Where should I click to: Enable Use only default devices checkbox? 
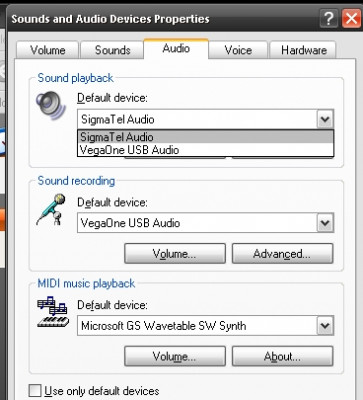pyautogui.click(x=35, y=390)
